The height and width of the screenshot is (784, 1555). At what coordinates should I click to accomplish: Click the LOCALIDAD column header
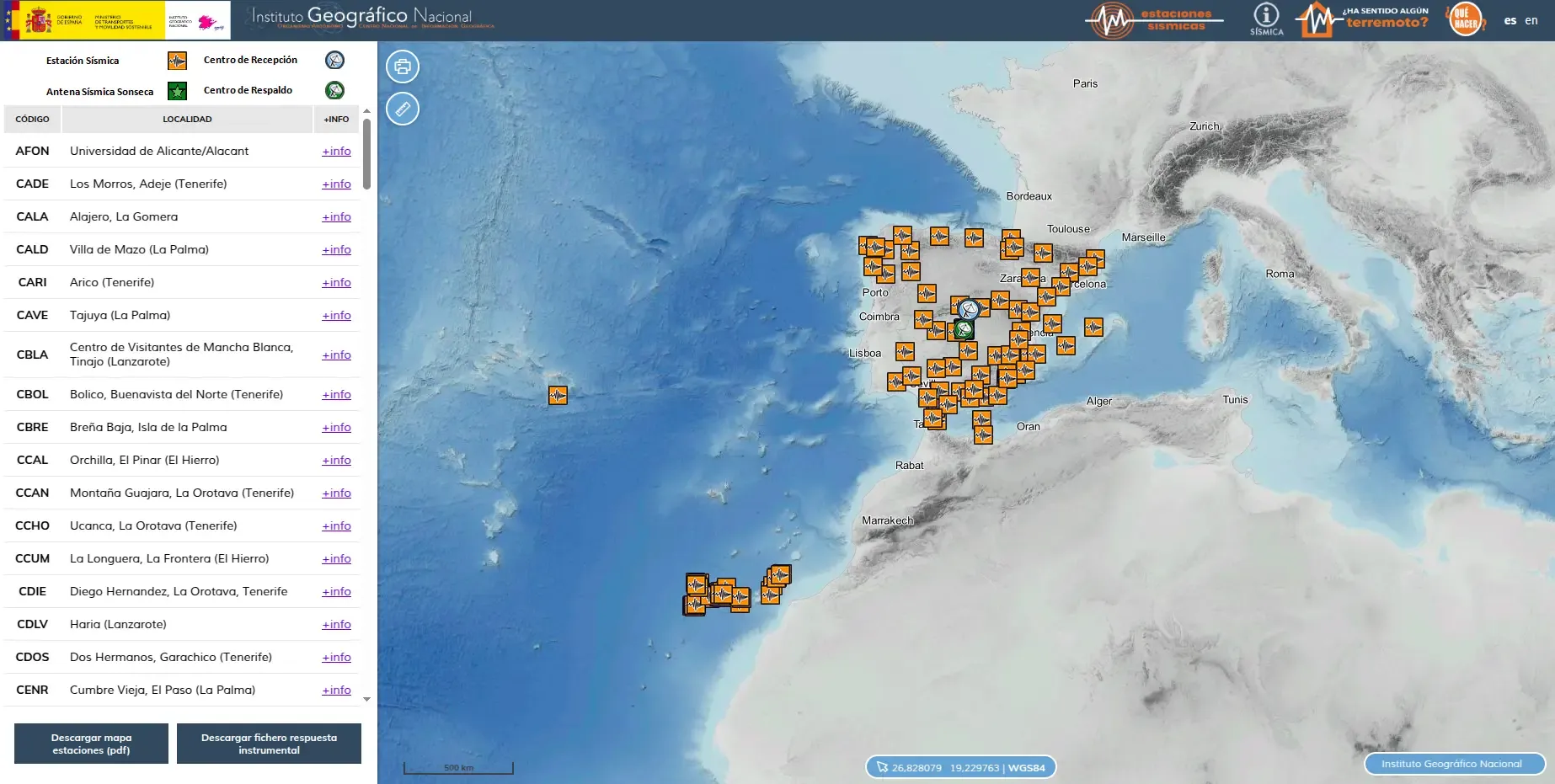tap(187, 120)
